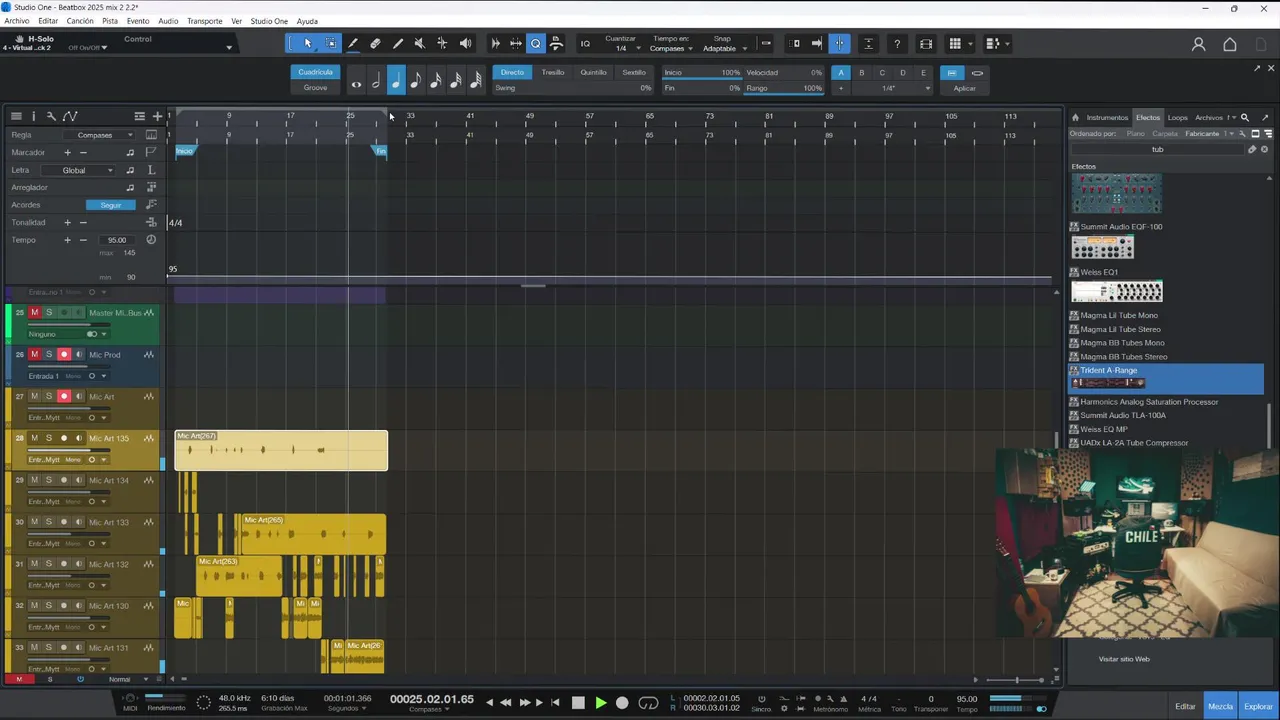Switch quantize mode to Groove
1280x720 pixels.
315,87
